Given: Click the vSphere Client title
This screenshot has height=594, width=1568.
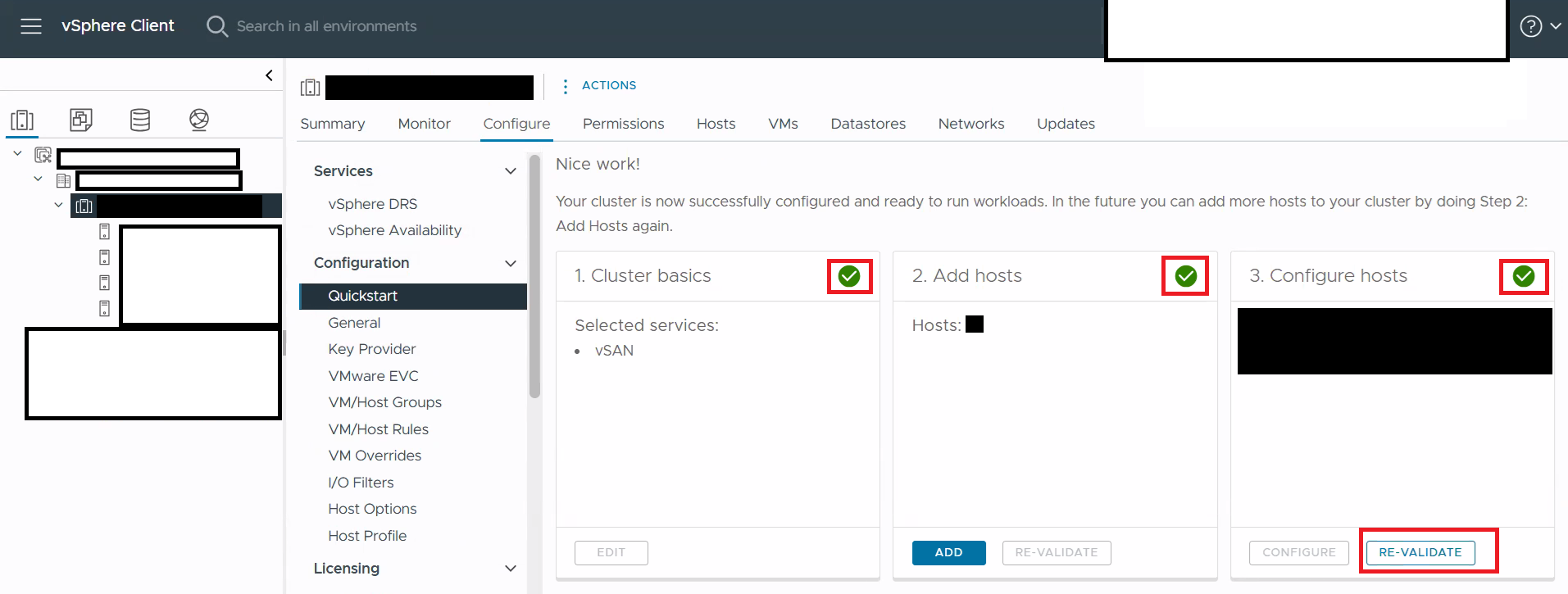Looking at the screenshot, I should click(x=118, y=26).
